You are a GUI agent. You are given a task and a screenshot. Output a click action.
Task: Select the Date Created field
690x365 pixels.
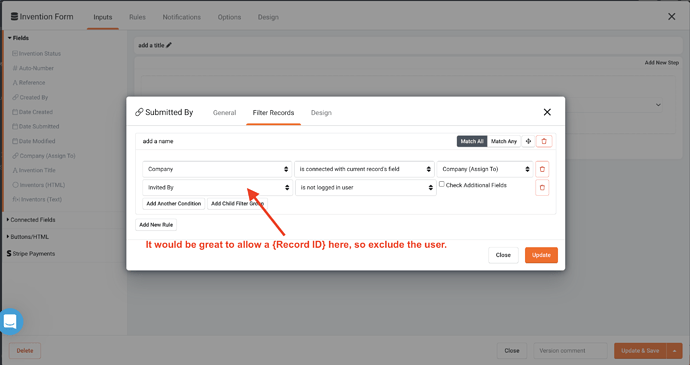32,112
